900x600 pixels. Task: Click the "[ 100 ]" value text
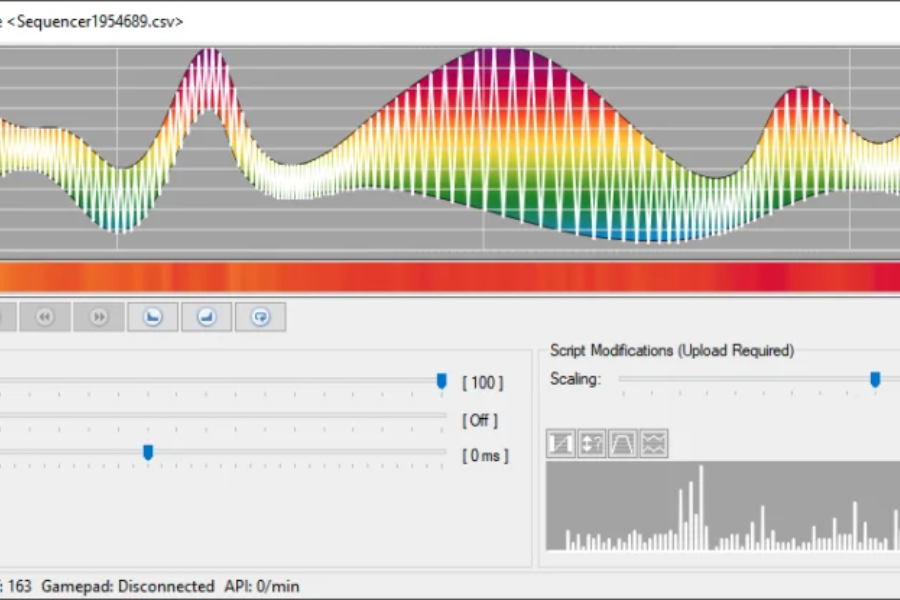(483, 383)
